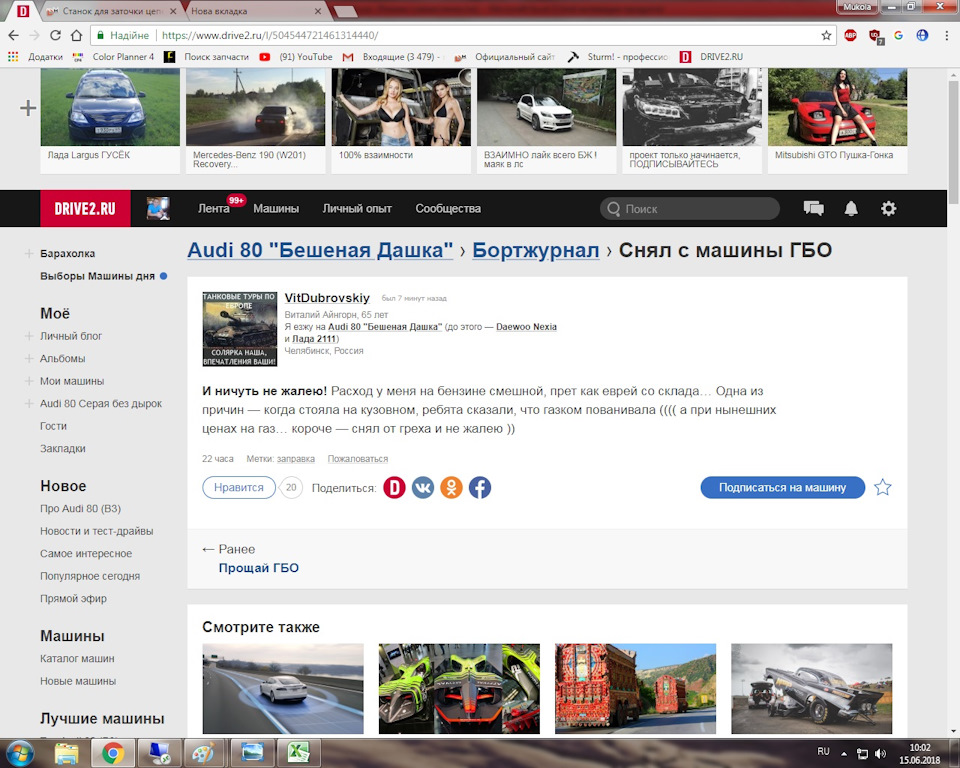Open the Каталог машин sidebar link
Viewport: 960px width, 768px height.
[x=77, y=659]
